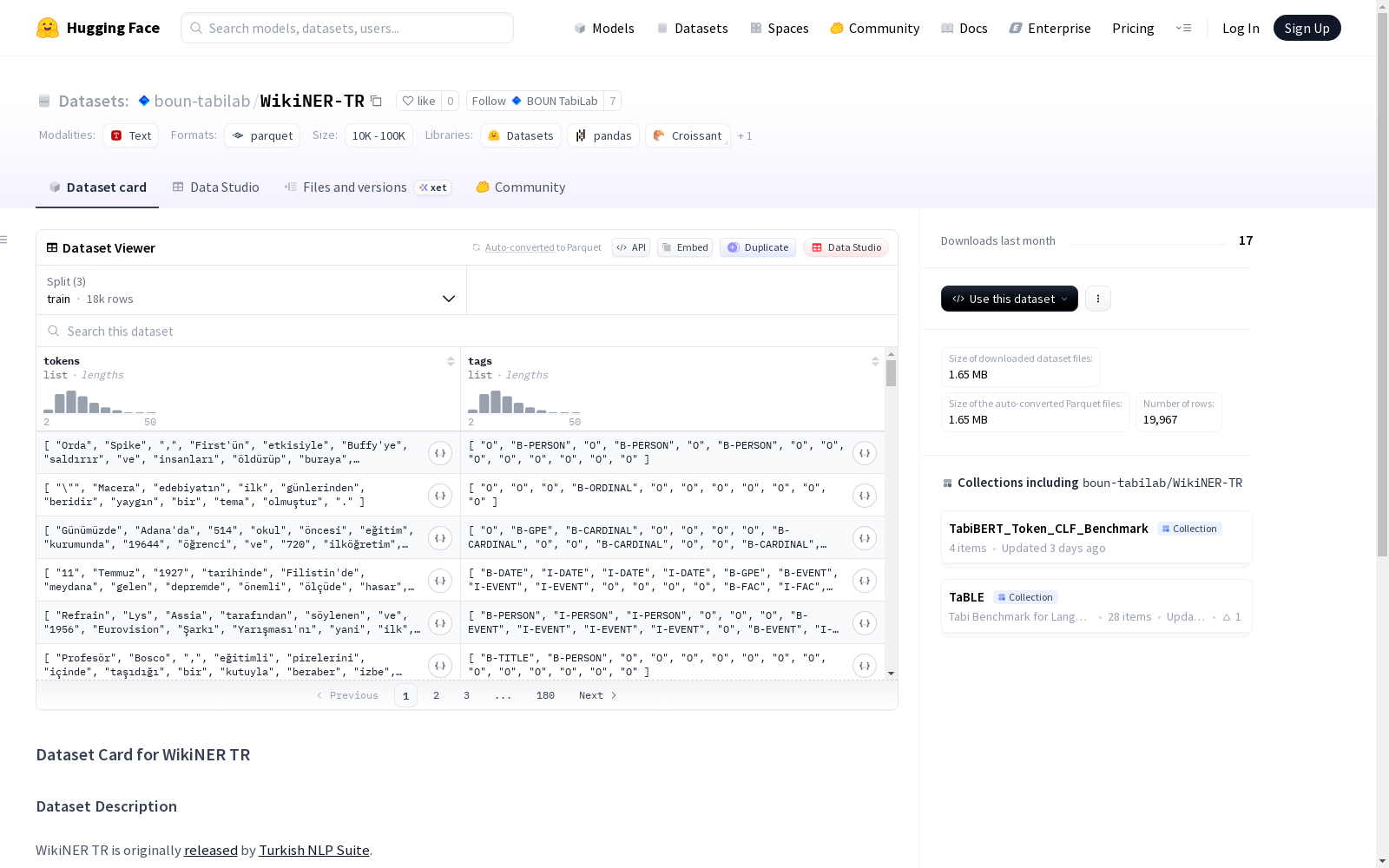This screenshot has height=868, width=1389.
Task: Go to Models in the top navigation
Action: click(604, 28)
